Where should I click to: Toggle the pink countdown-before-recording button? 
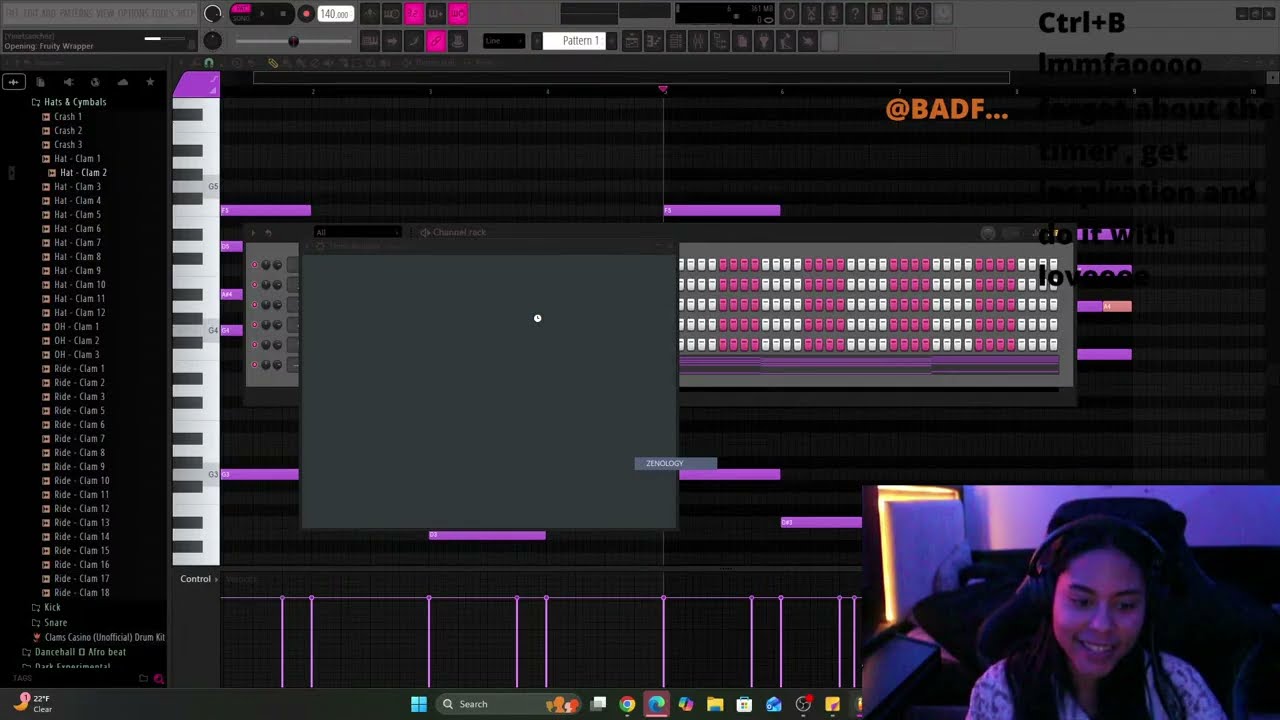(x=414, y=14)
